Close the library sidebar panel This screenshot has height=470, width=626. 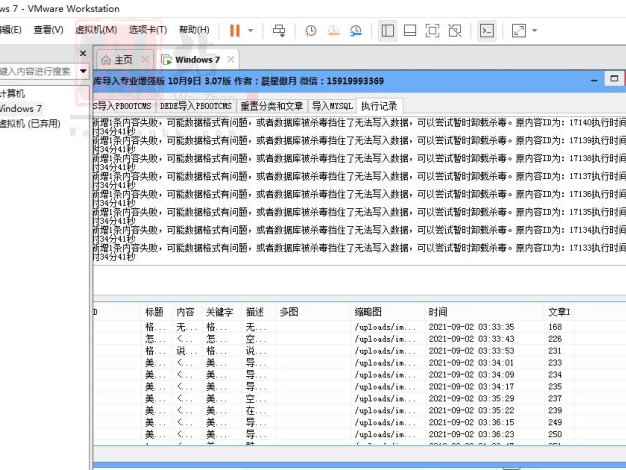point(83,53)
